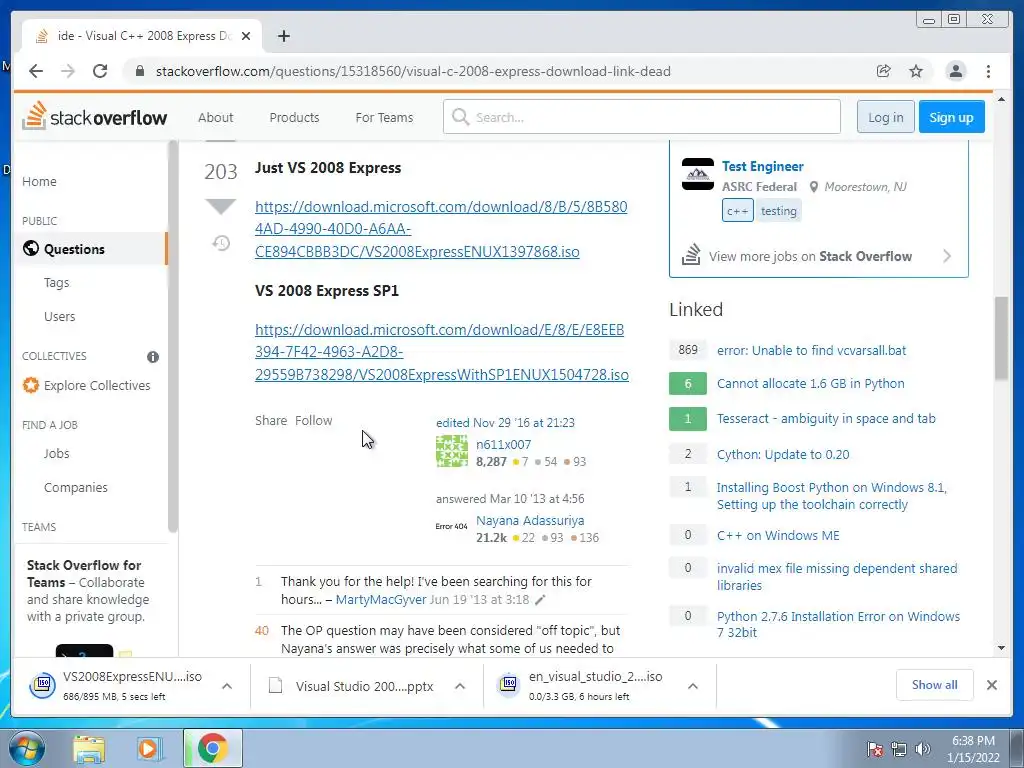Screen dimensions: 1024x768
Task: Open Windows Media Player from taskbar
Action: [x=148, y=748]
